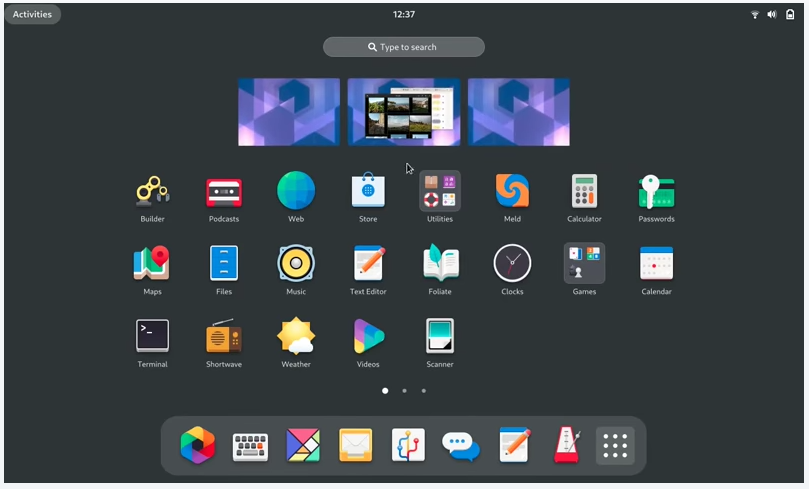
Task: Open the keyboard app in the dock
Action: pyautogui.click(x=250, y=446)
